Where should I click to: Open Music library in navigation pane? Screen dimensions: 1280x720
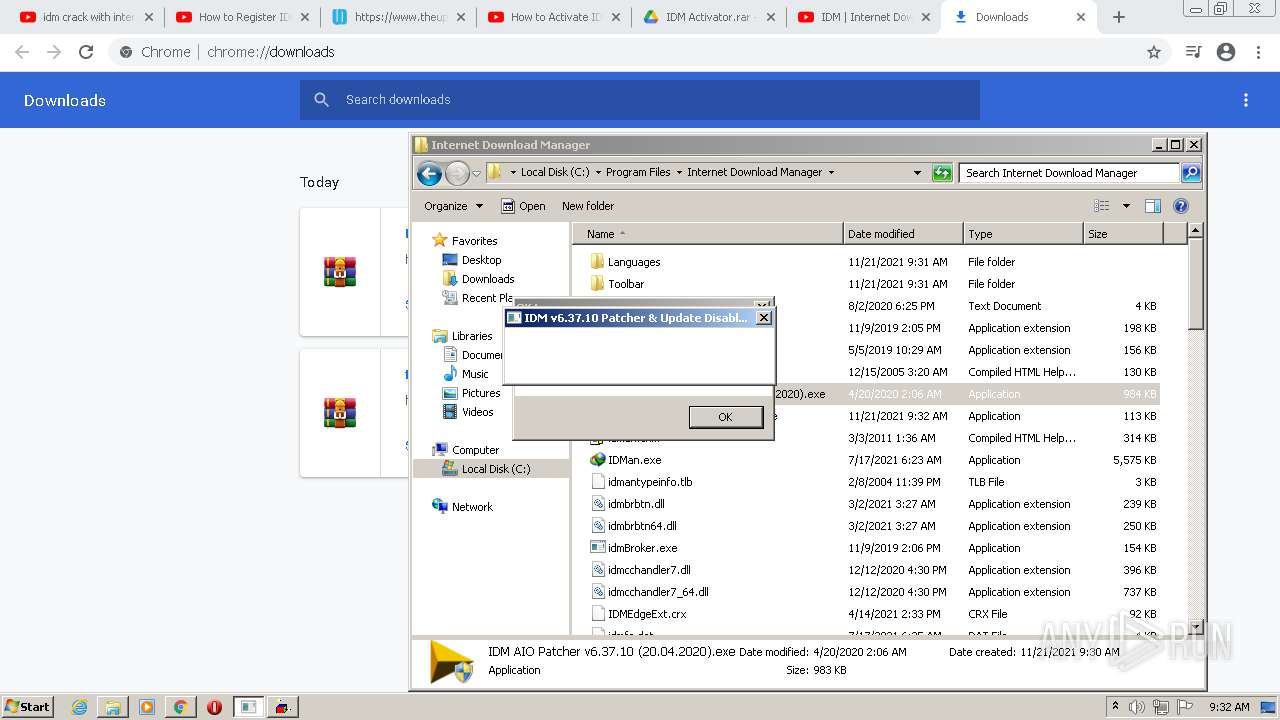pos(475,374)
